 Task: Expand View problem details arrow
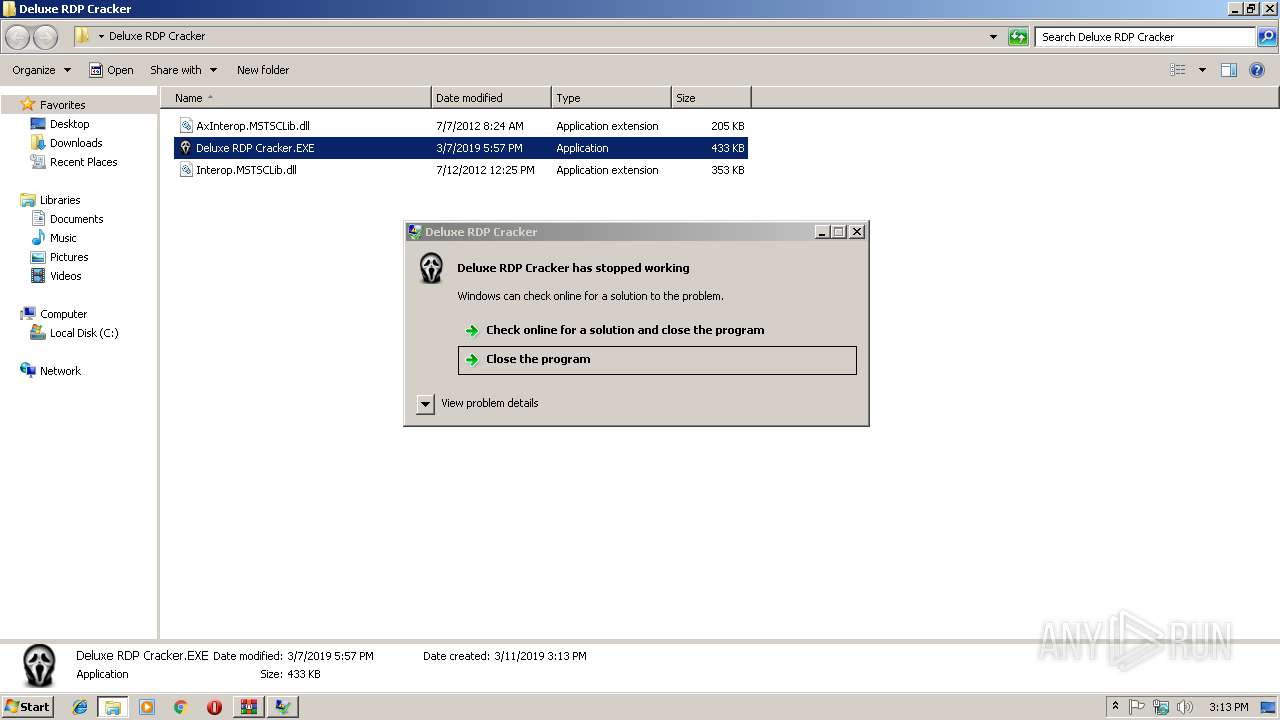[425, 404]
